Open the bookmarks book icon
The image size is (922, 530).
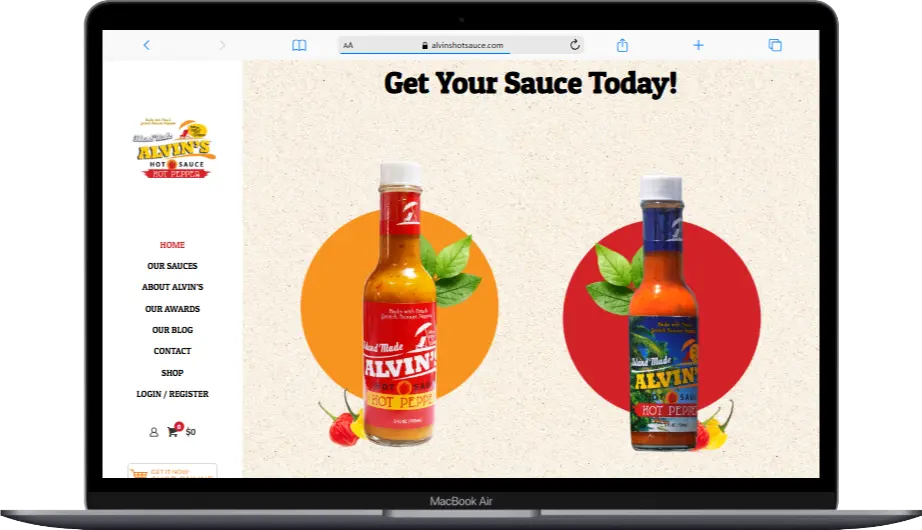299,45
